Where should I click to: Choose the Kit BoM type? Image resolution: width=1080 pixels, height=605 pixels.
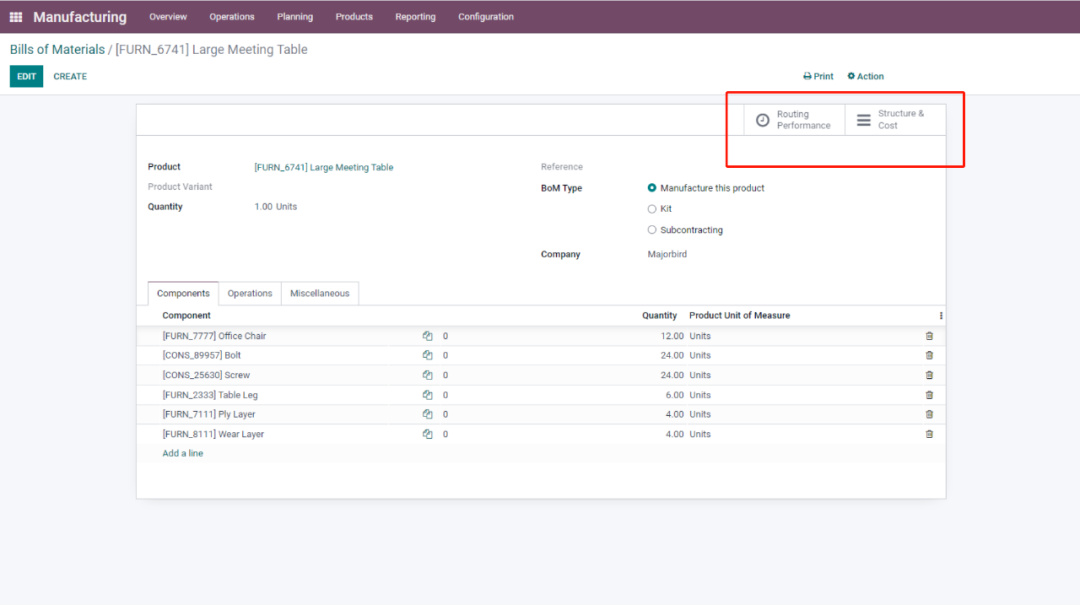[x=652, y=209]
